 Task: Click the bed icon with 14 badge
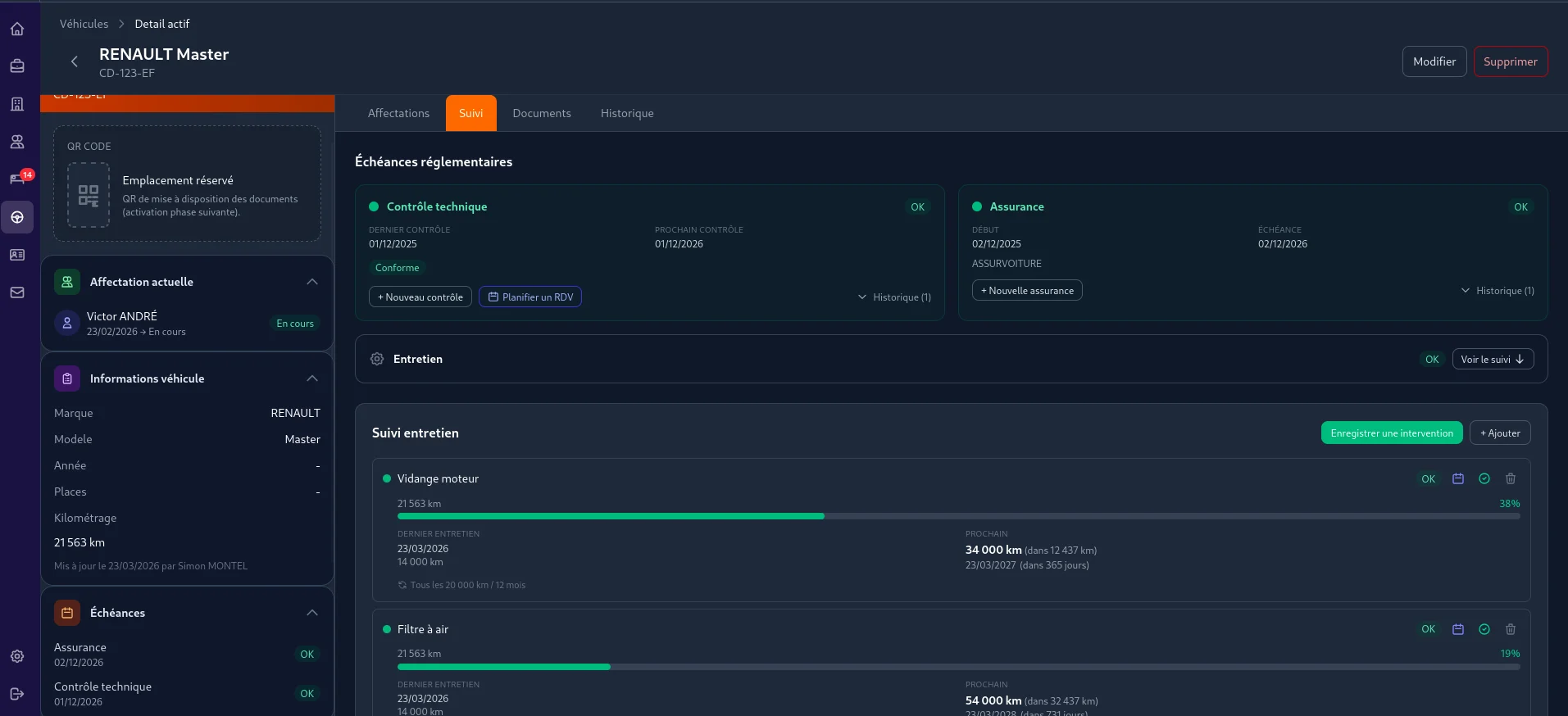[17, 179]
